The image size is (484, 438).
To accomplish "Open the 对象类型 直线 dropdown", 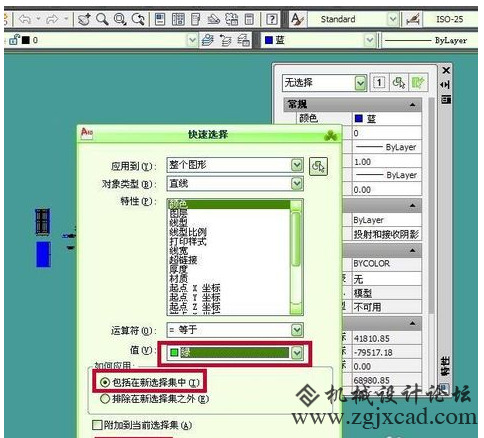I will tap(297, 184).
